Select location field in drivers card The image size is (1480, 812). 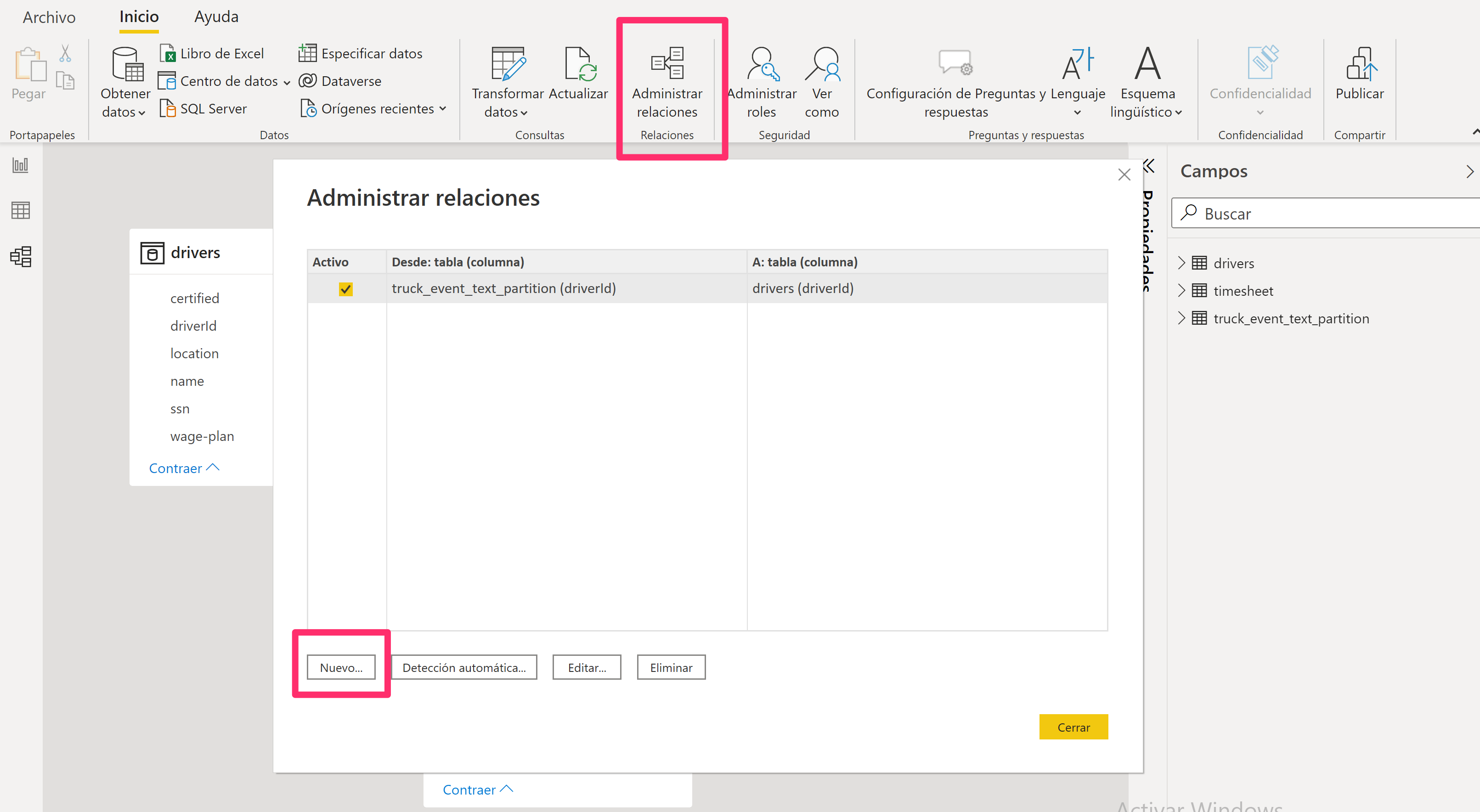pyautogui.click(x=194, y=353)
